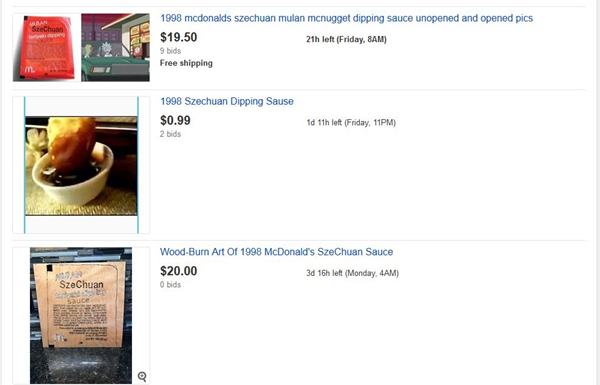Screen dimensions: 600x385
Task: Click the Free shipping label
Action: coord(186,63)
